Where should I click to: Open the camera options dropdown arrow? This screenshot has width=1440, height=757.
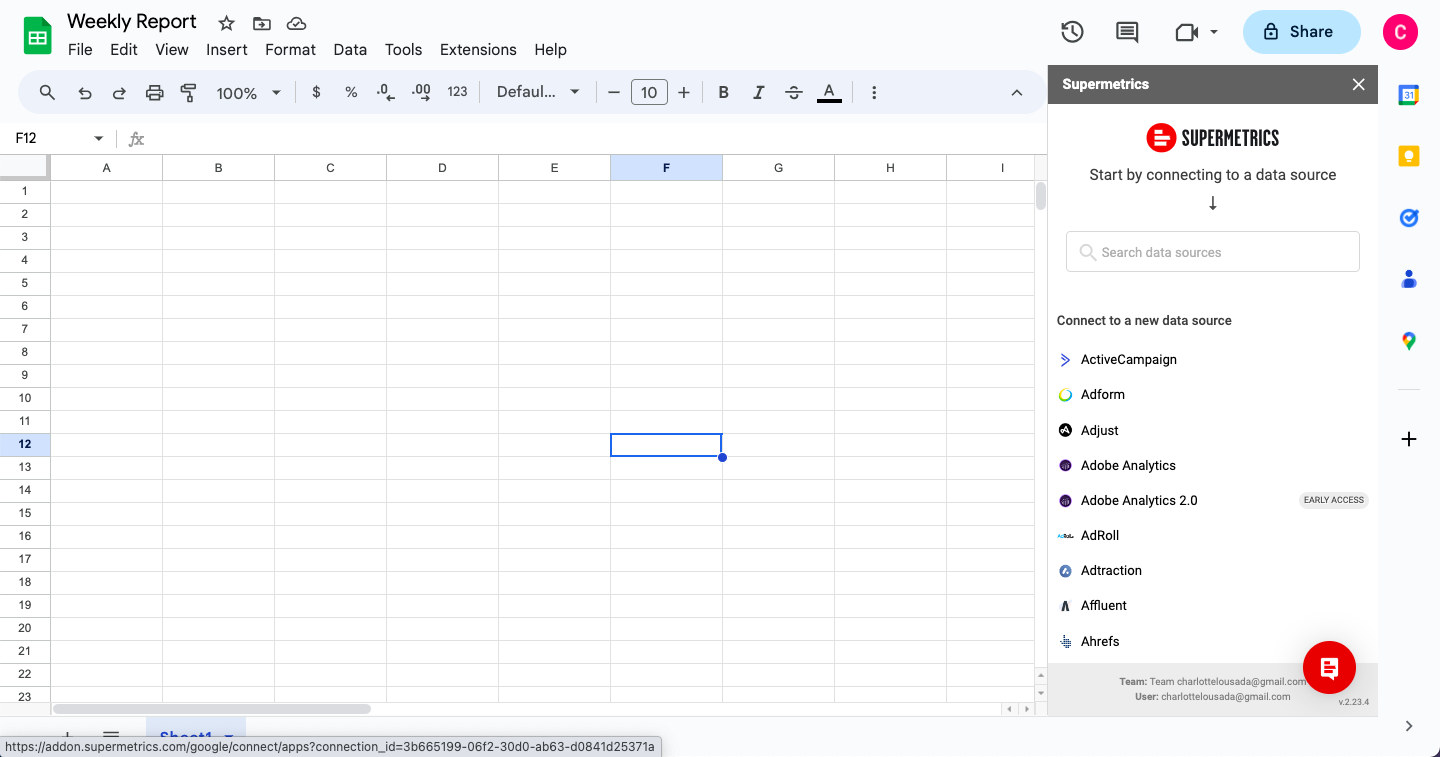(1214, 32)
